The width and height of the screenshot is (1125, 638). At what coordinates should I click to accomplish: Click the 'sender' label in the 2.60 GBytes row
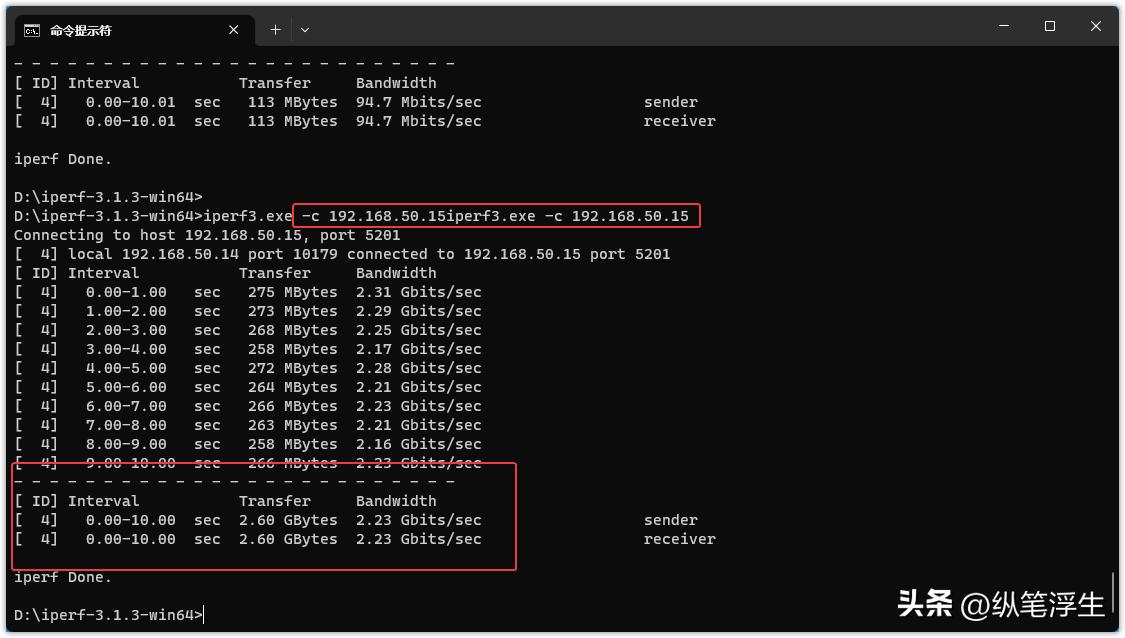(670, 520)
